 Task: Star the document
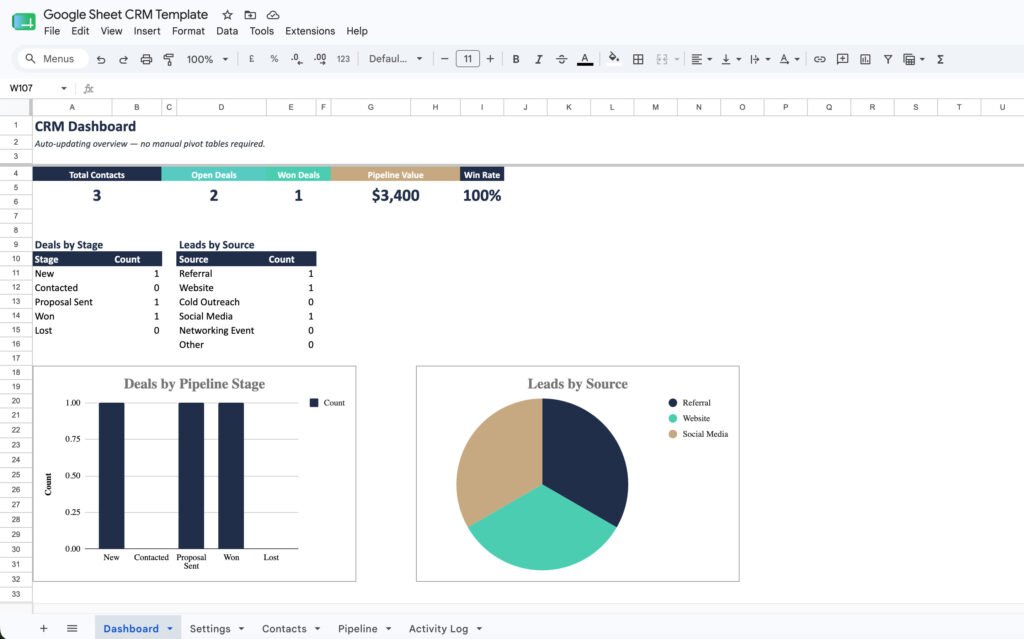coord(227,14)
